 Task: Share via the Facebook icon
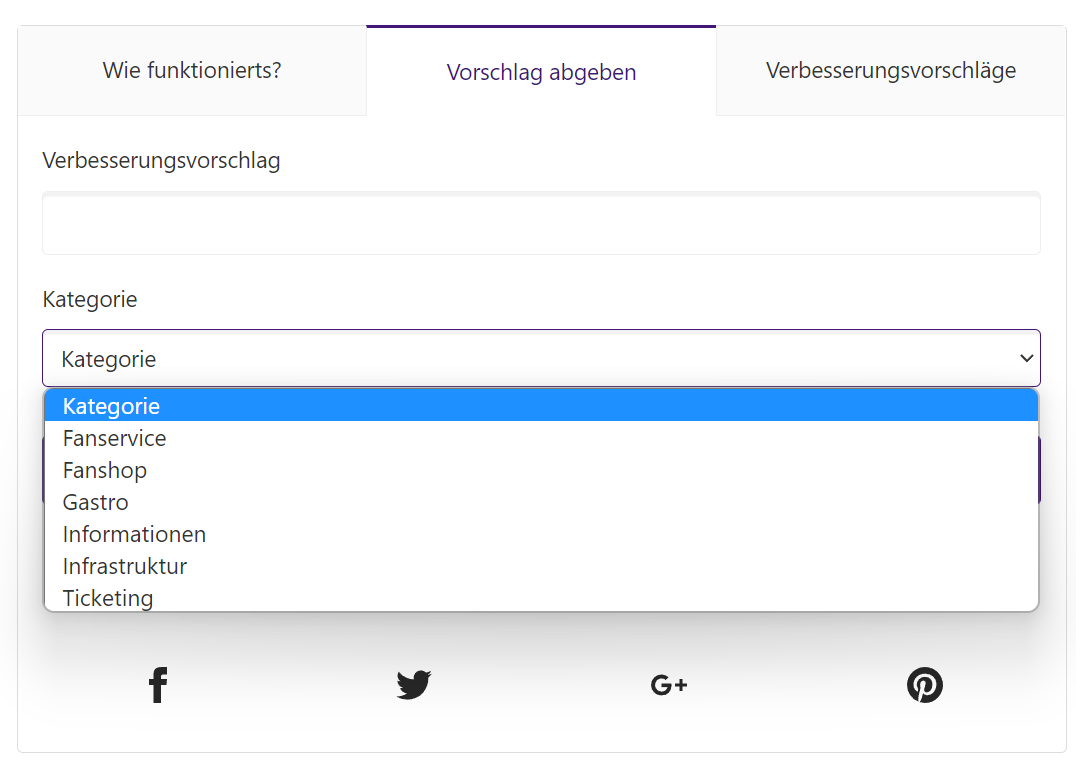pyautogui.click(x=158, y=685)
